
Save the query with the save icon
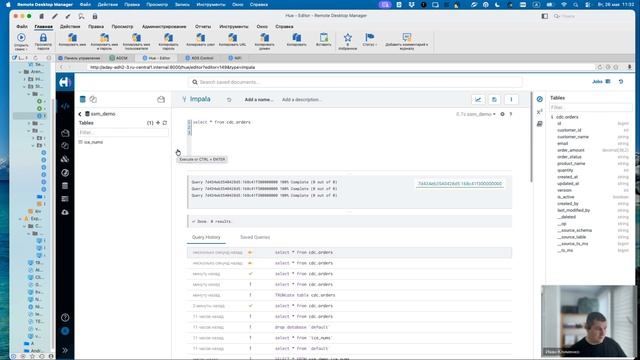(494, 99)
